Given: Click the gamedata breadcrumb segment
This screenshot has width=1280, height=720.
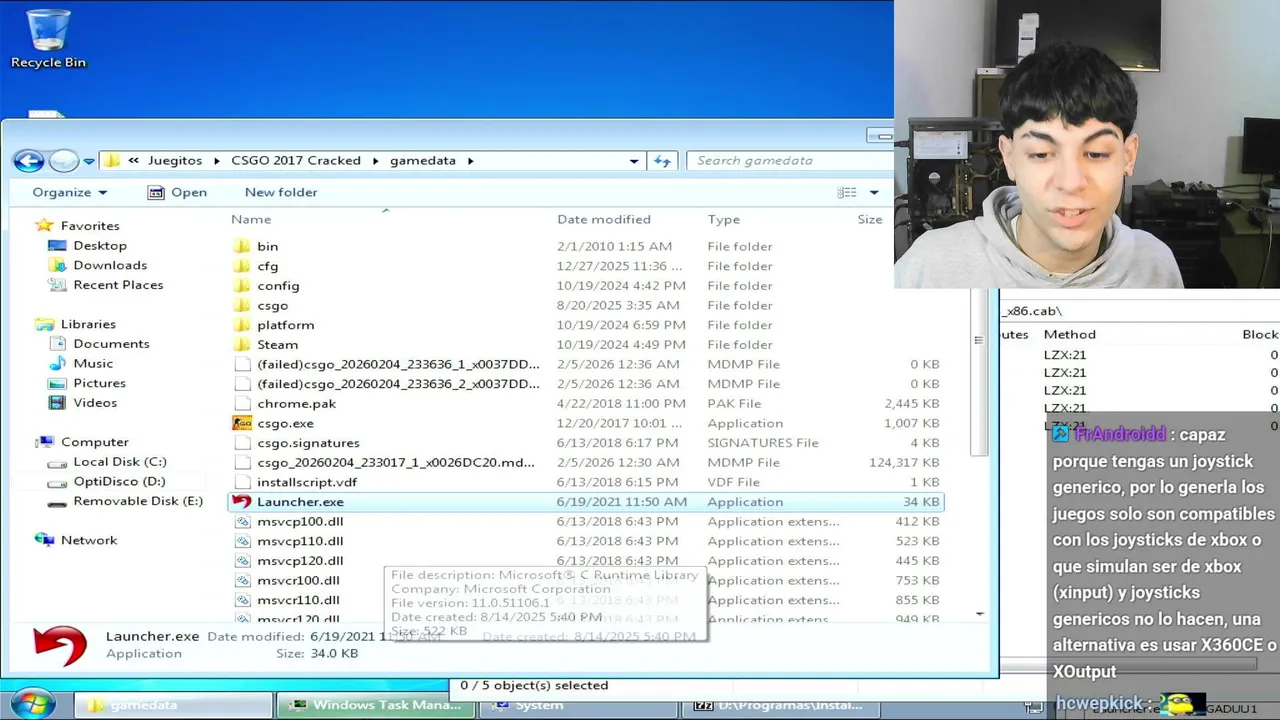Looking at the screenshot, I should point(423,160).
